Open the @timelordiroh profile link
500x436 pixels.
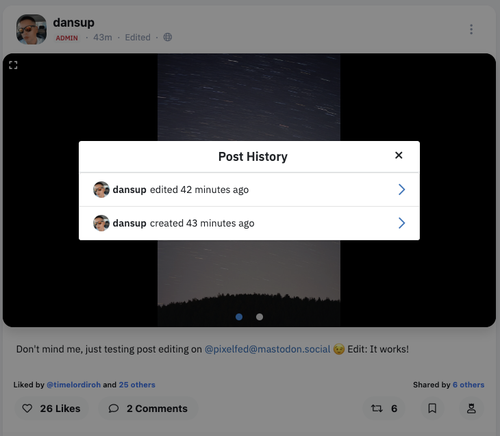(74, 385)
